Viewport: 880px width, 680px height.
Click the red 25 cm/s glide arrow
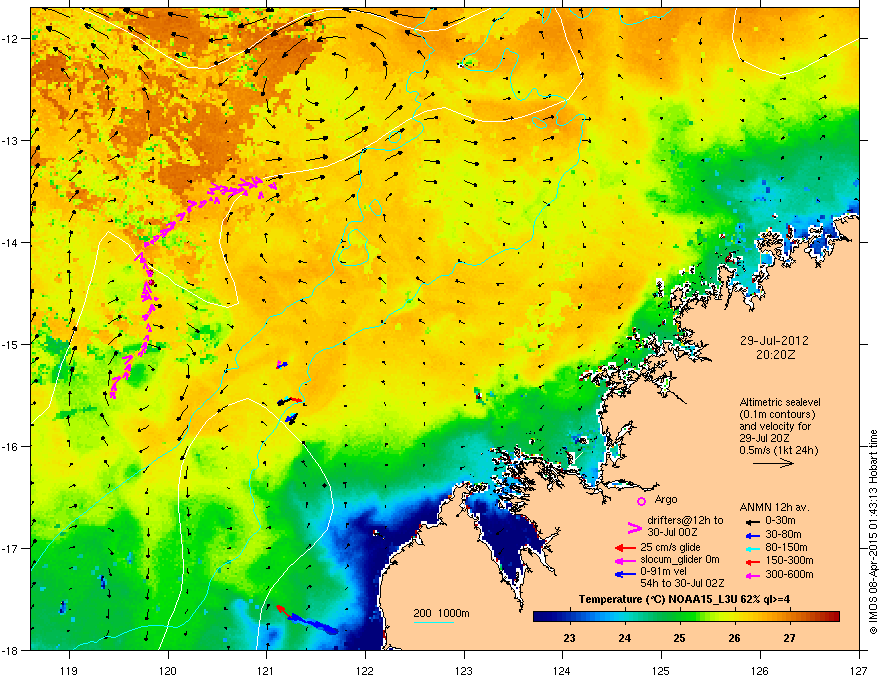pyautogui.click(x=625, y=548)
